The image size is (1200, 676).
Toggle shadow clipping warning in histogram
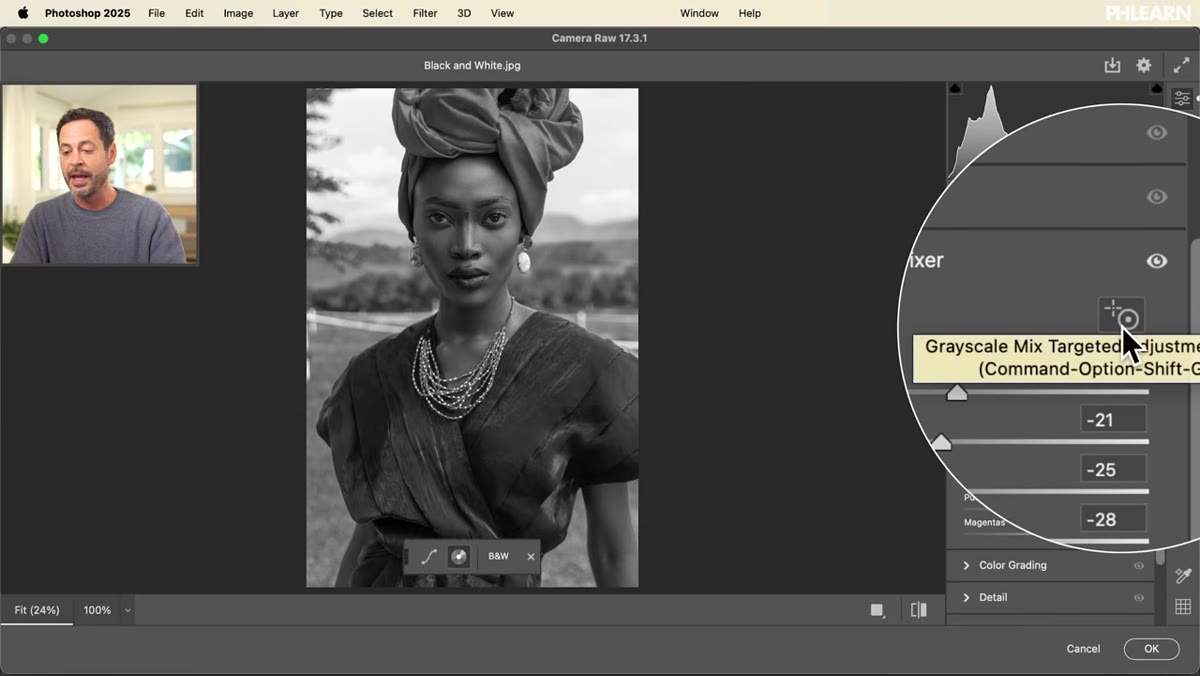954,89
